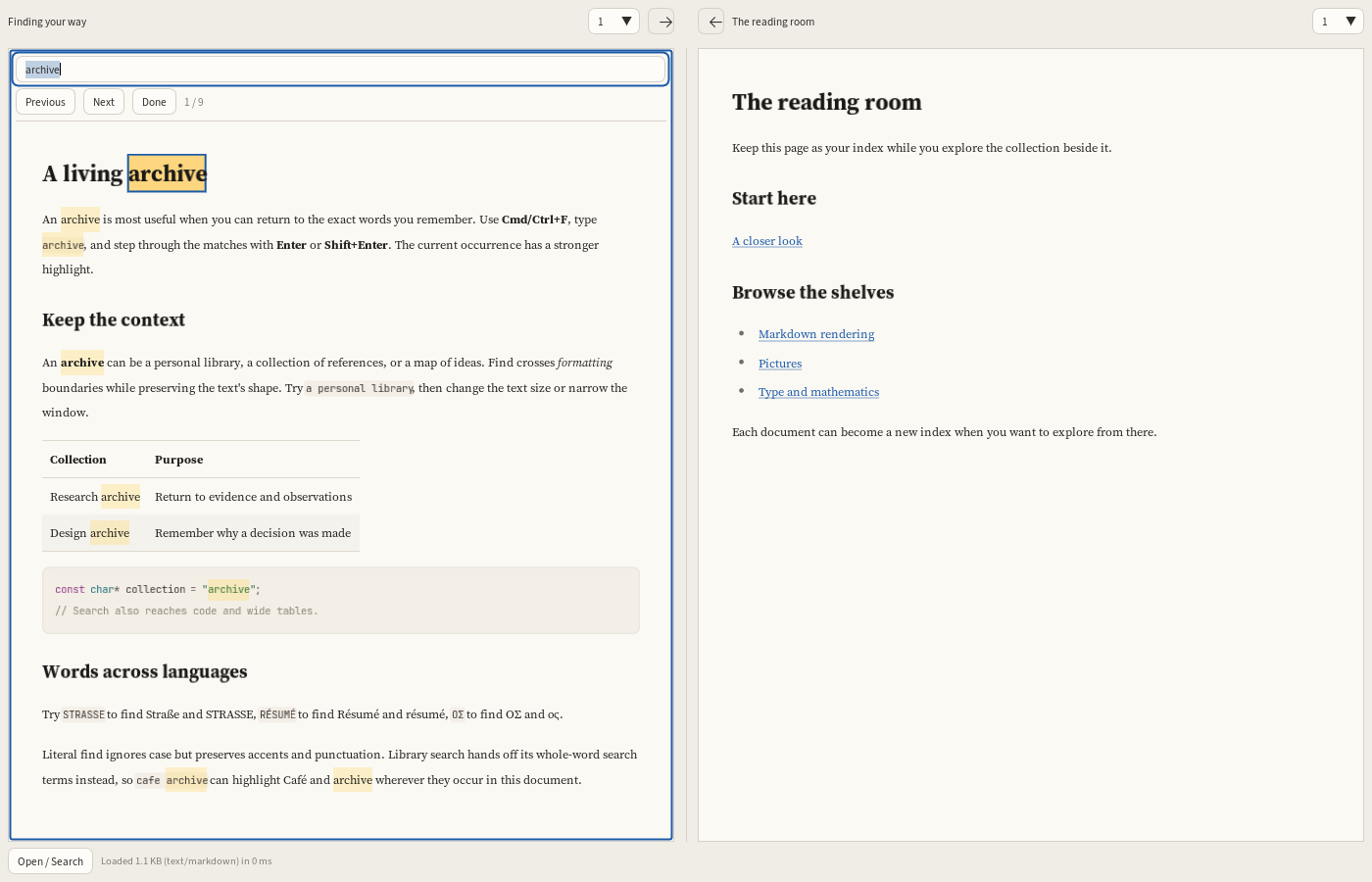Click the Finding your way pane title
Viewport: 1372px width, 882px height.
(x=47, y=22)
